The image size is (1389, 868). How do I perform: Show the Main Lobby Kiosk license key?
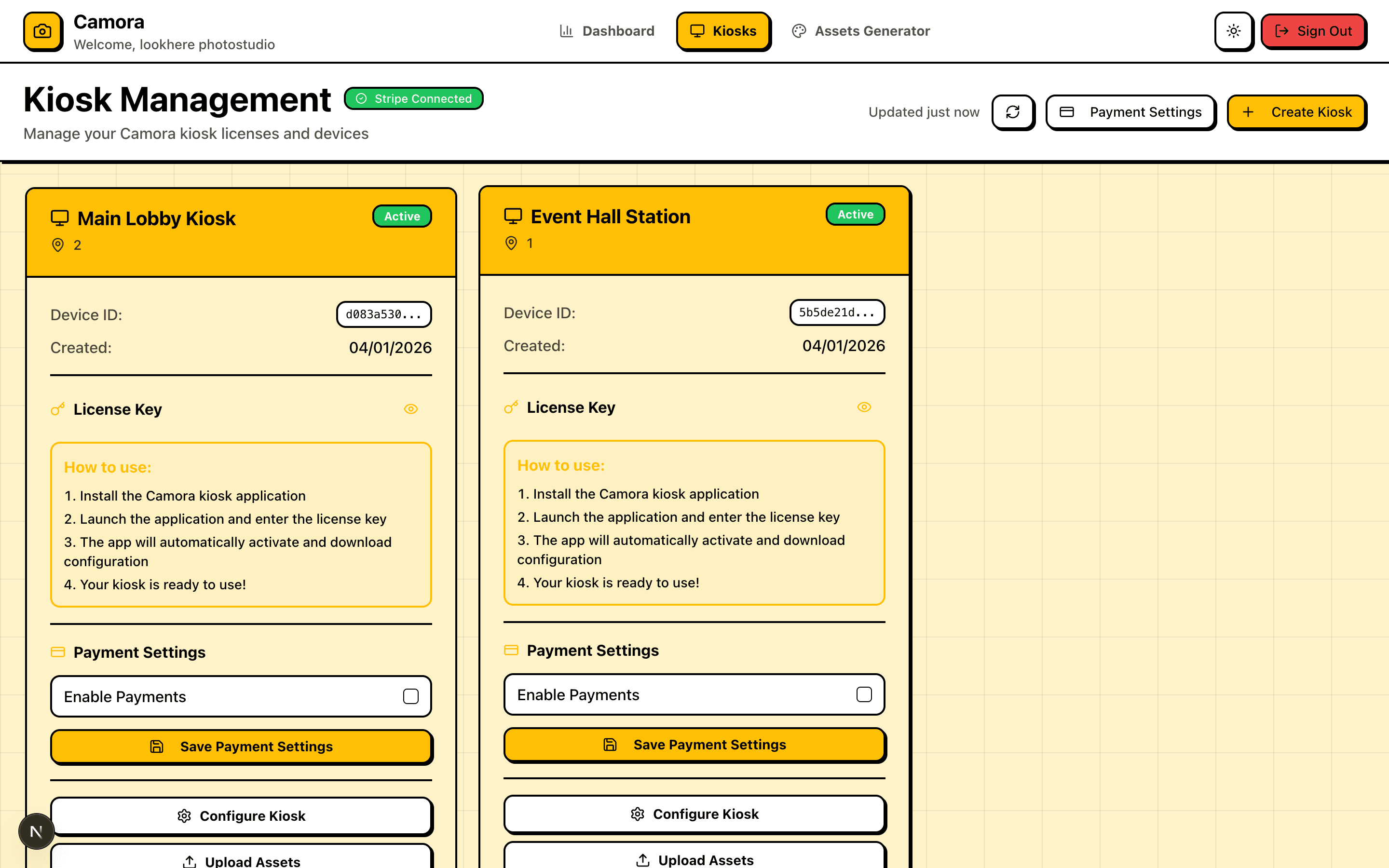tap(410, 409)
